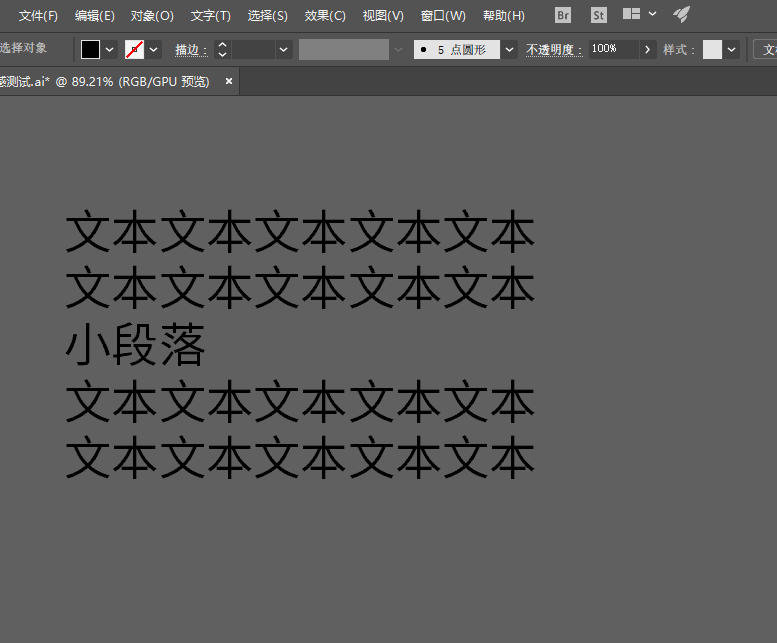Screen dimensions: 777x643
Task: Click the black fill color swatch
Action: 90,50
